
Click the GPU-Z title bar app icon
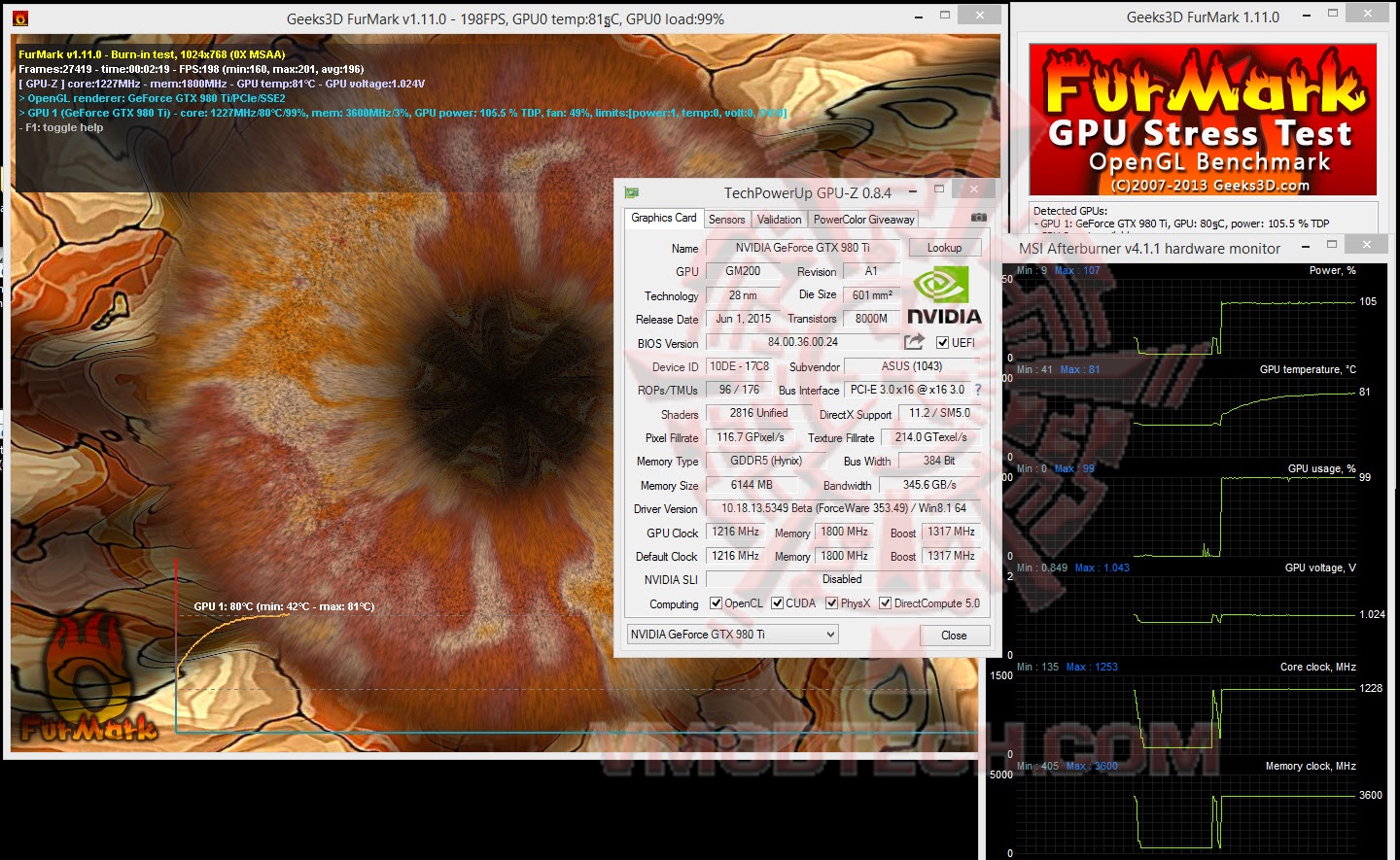632,192
